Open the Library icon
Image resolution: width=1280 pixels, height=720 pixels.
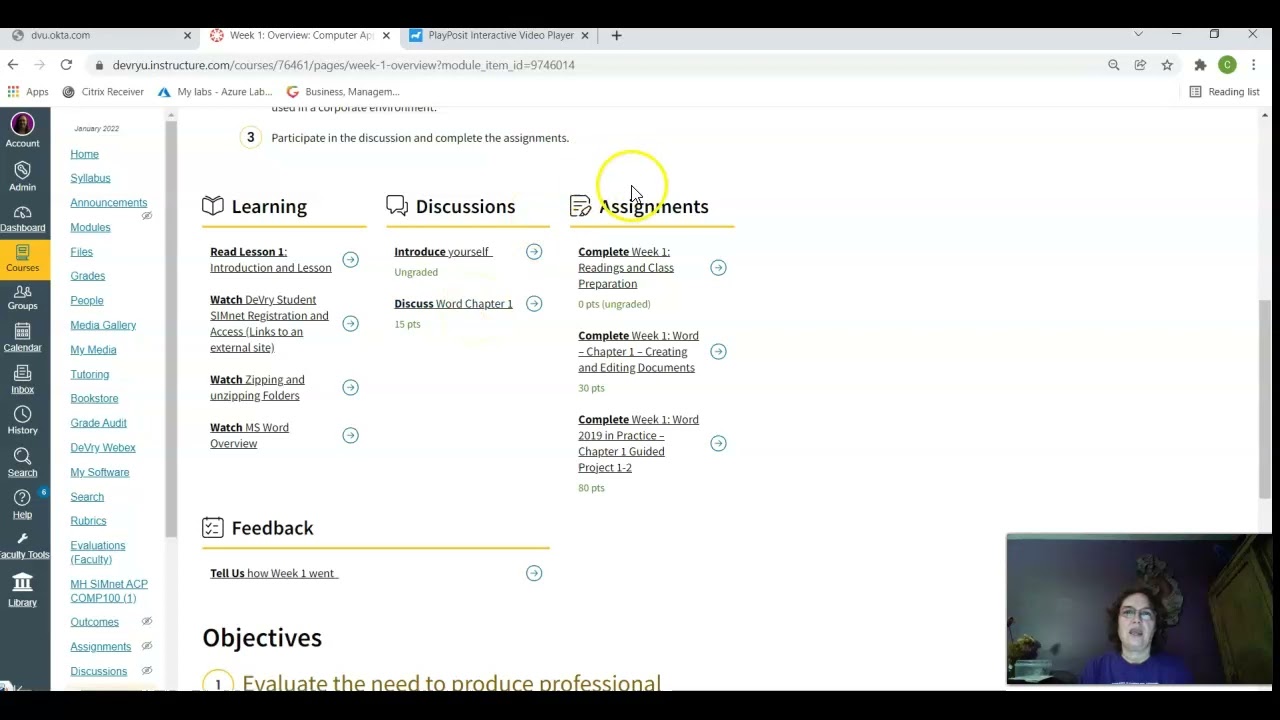[x=22, y=589]
